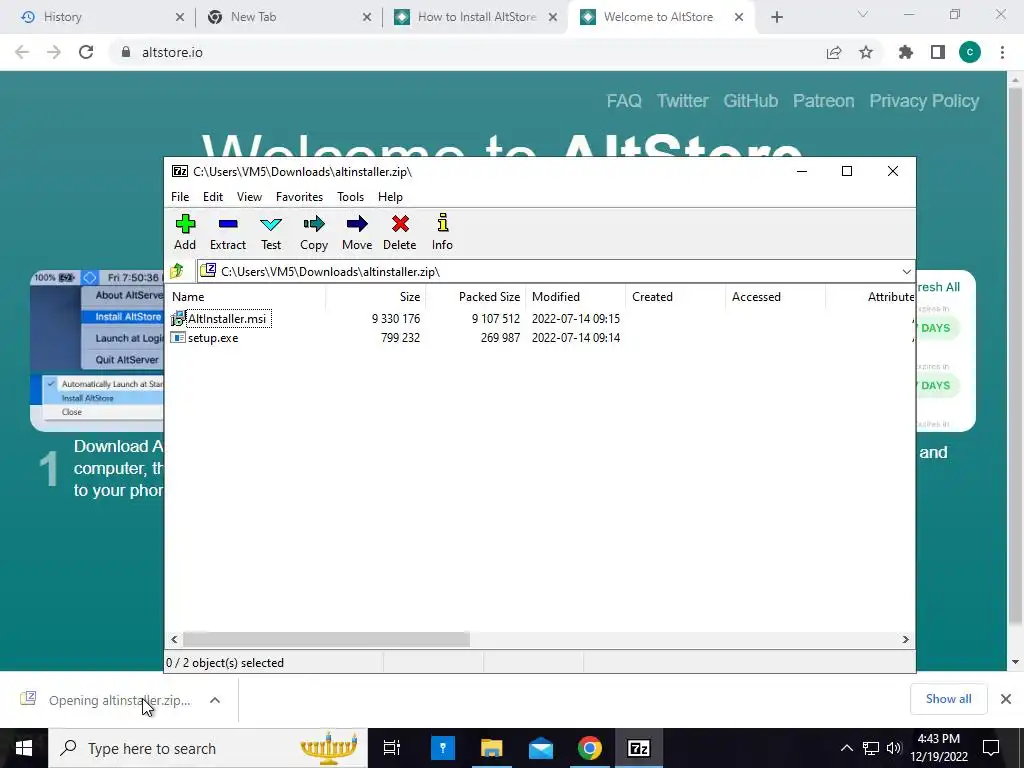Select the AltInstaller.msi file icon
Image resolution: width=1024 pixels, height=768 pixels.
coord(178,319)
